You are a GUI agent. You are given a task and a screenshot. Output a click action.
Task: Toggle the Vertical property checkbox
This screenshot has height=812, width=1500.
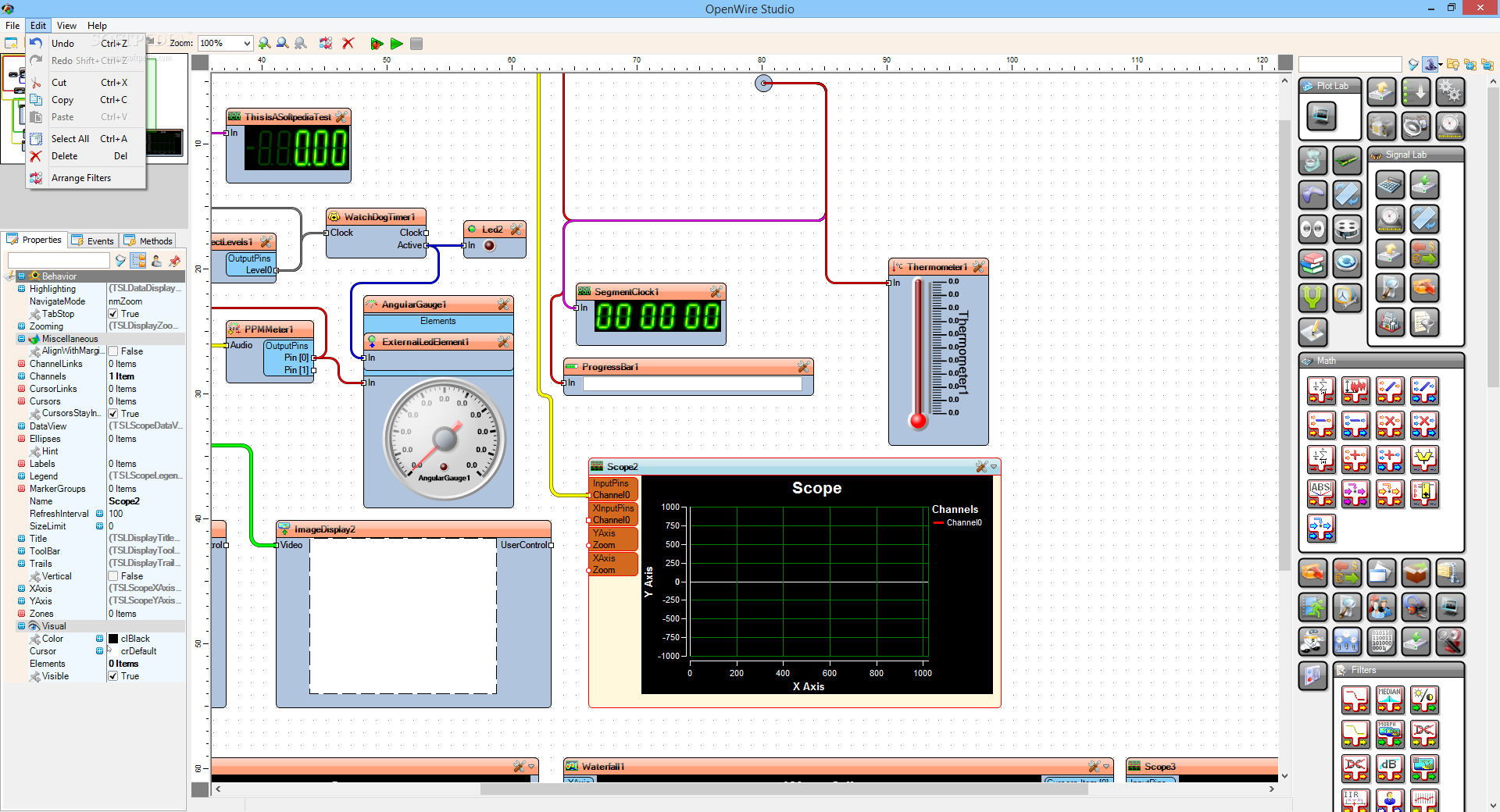pos(113,576)
